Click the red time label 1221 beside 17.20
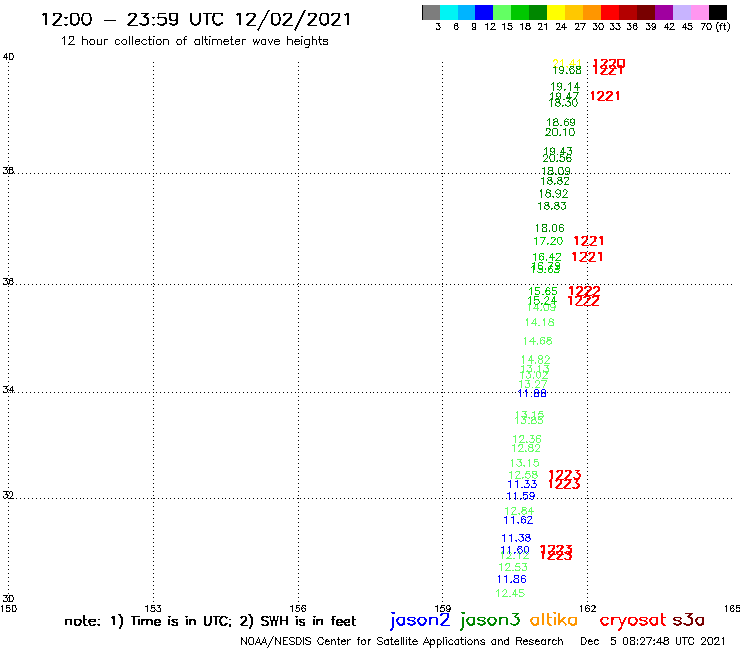Screen dimensions: 740x650 tap(589, 241)
